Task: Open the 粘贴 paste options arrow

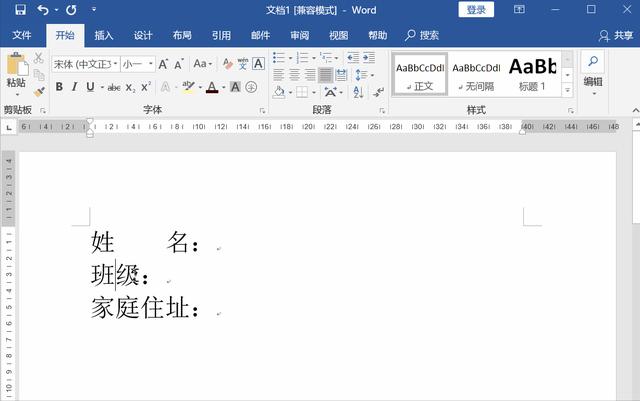Action: coord(17,95)
